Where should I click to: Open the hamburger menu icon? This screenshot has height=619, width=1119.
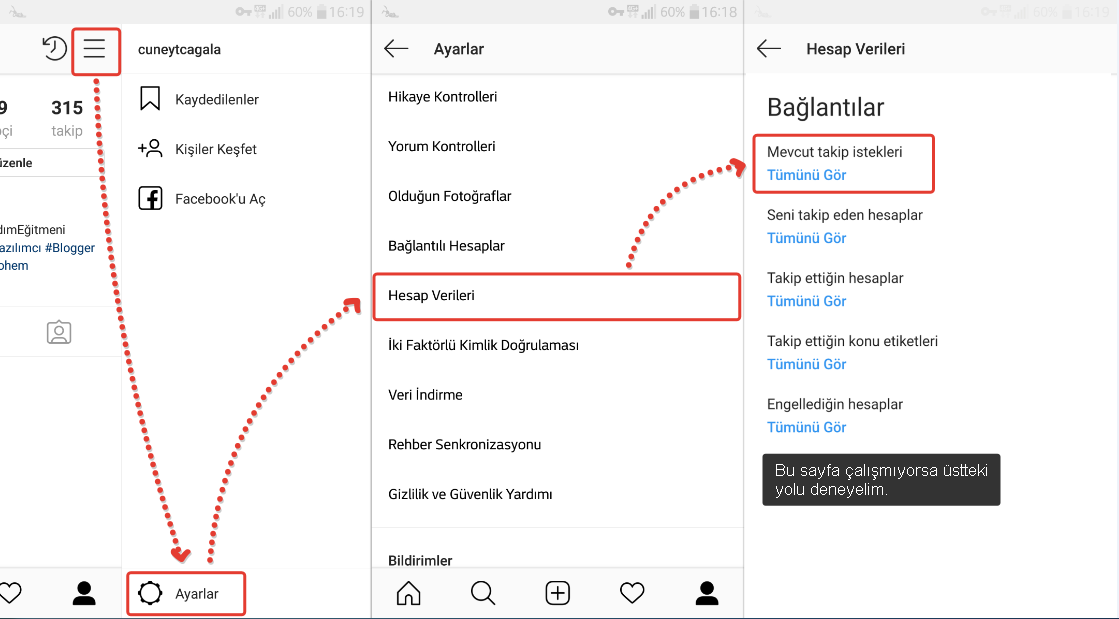pos(94,49)
